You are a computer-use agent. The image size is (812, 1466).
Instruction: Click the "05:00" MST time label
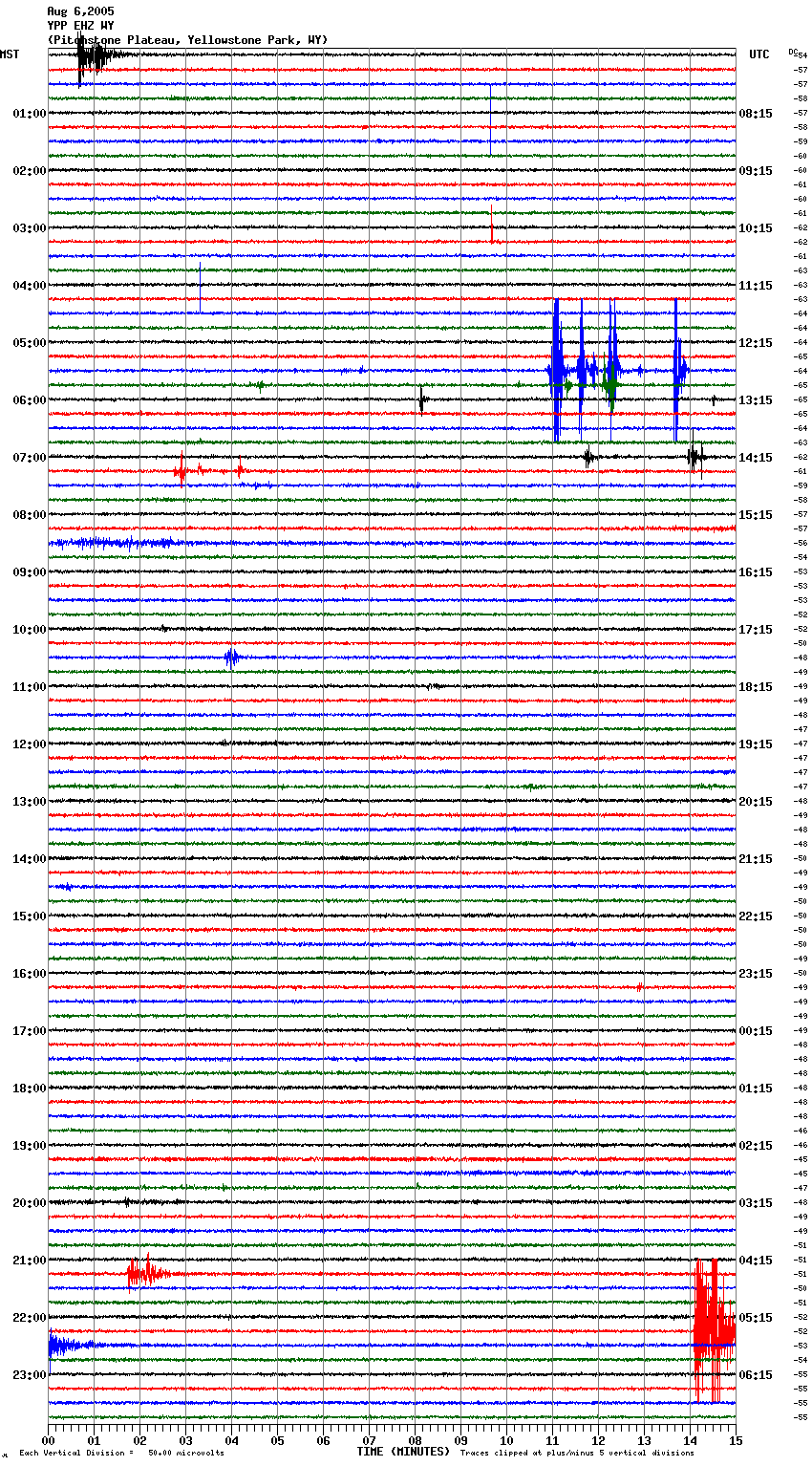click(x=29, y=343)
